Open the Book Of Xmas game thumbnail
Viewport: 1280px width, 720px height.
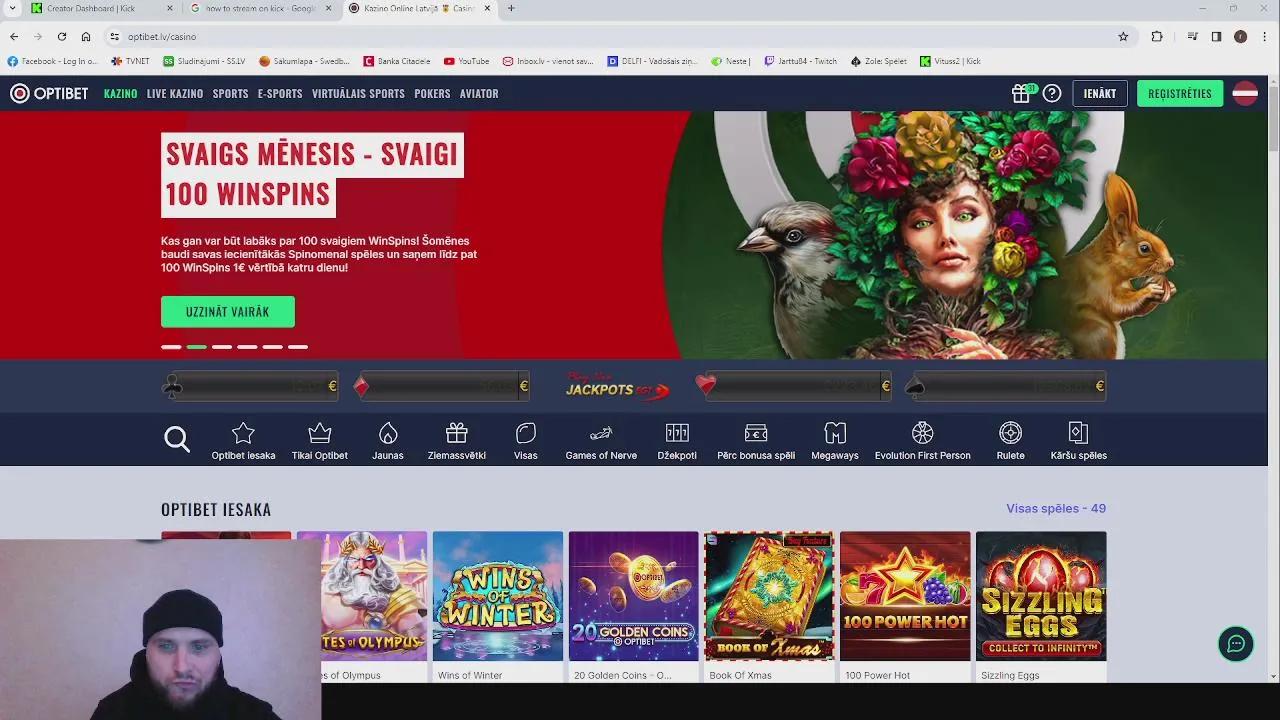pos(769,596)
